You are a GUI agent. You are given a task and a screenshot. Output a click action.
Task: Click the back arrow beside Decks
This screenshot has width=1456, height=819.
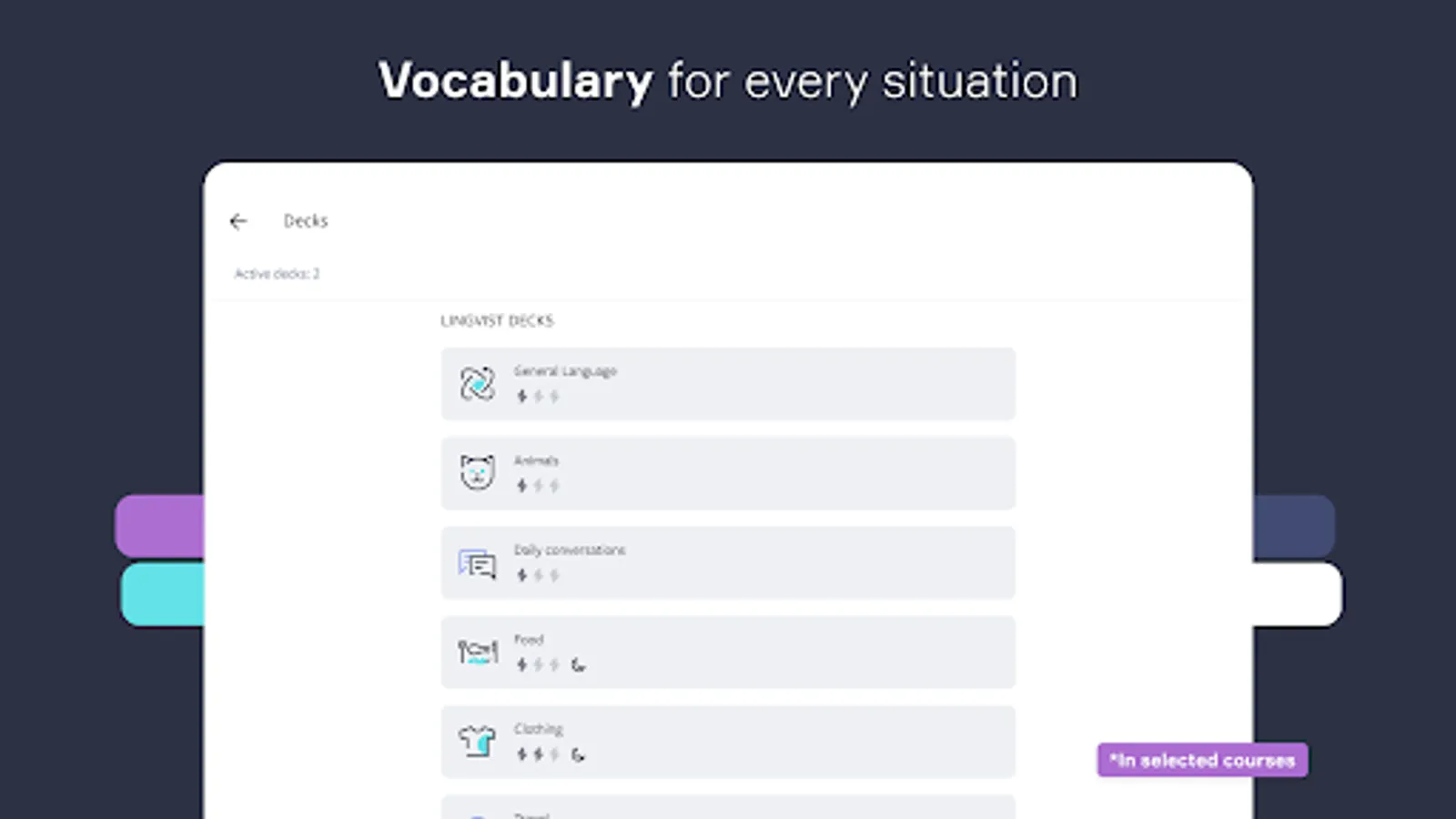[238, 222]
